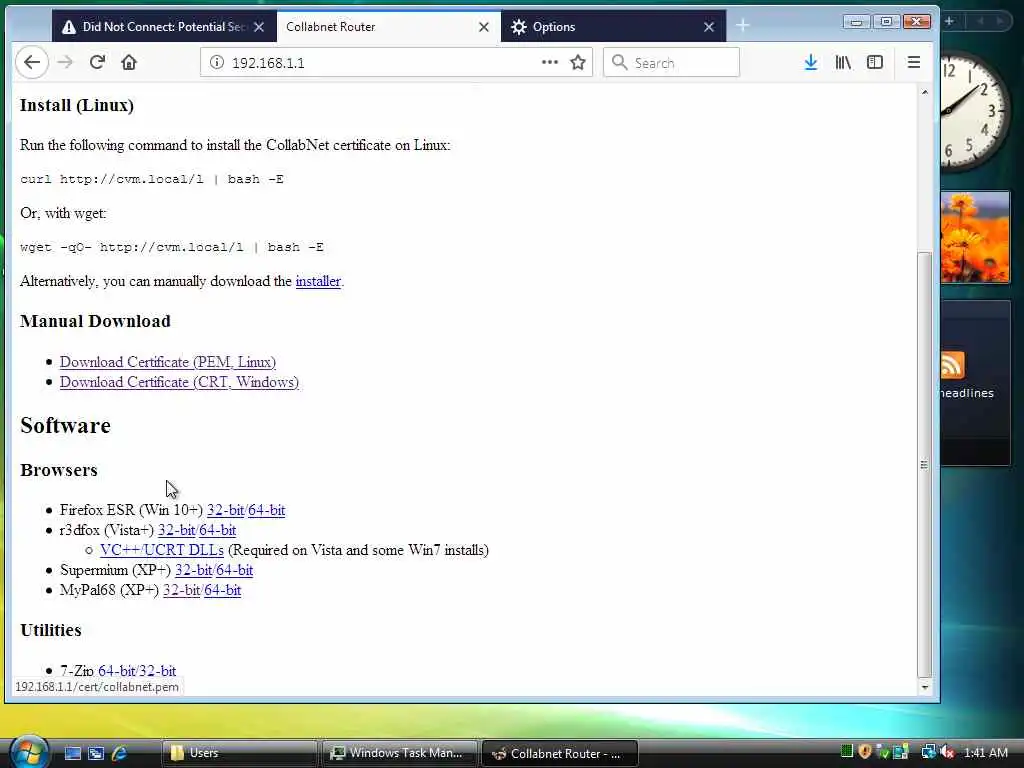
Task: Open the installer link
Action: pyautogui.click(x=318, y=281)
